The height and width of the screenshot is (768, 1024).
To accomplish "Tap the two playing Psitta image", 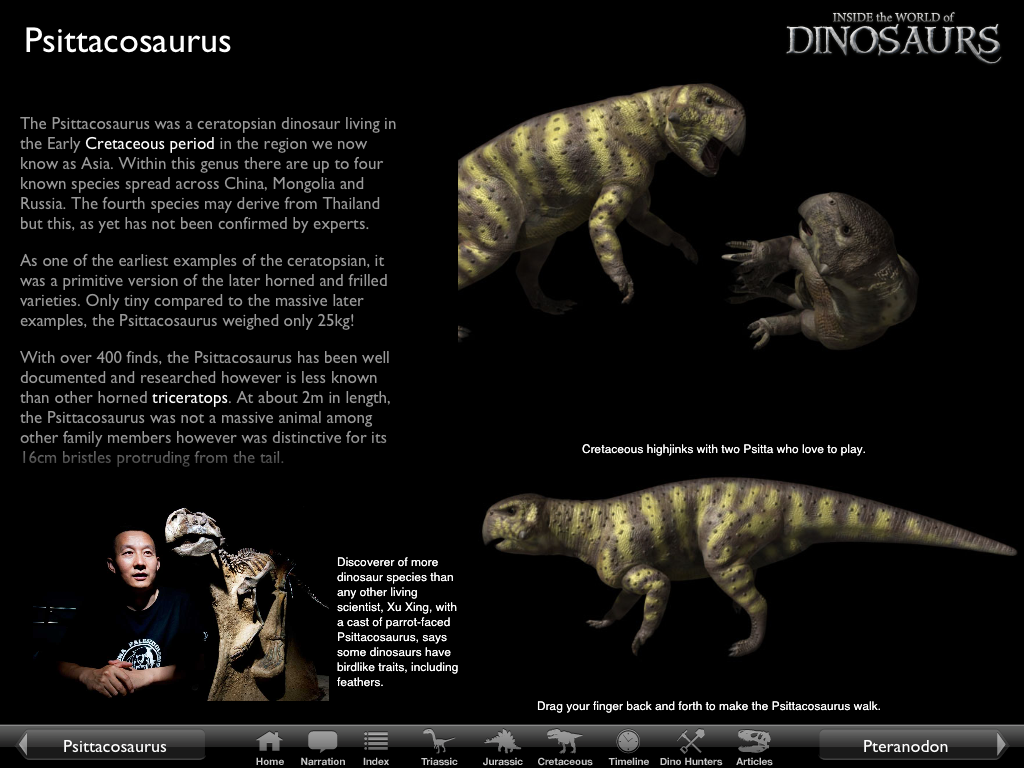I will [689, 216].
